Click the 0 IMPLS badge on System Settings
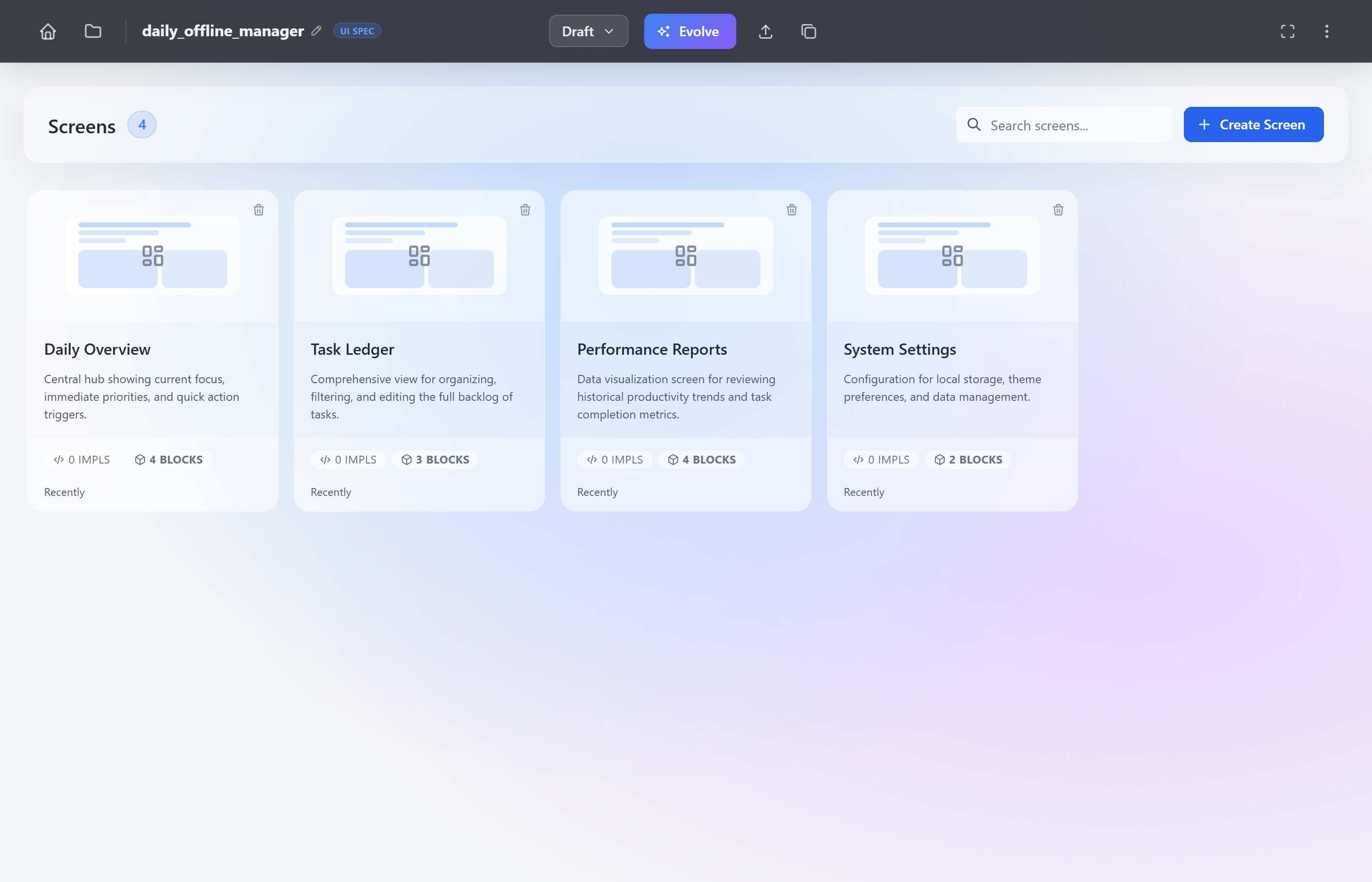 pyautogui.click(x=881, y=459)
